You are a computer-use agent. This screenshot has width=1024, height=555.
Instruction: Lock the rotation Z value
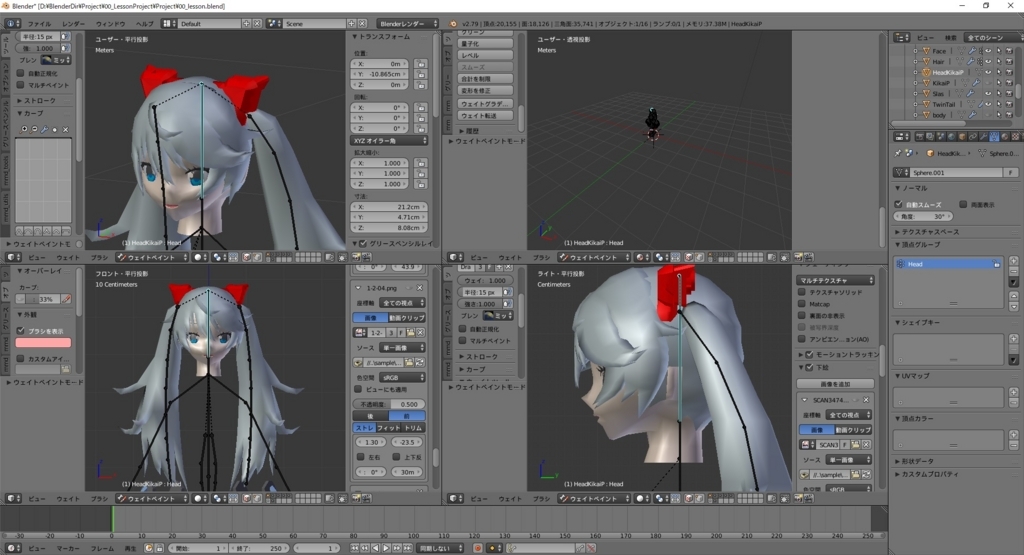pyautogui.click(x=421, y=129)
